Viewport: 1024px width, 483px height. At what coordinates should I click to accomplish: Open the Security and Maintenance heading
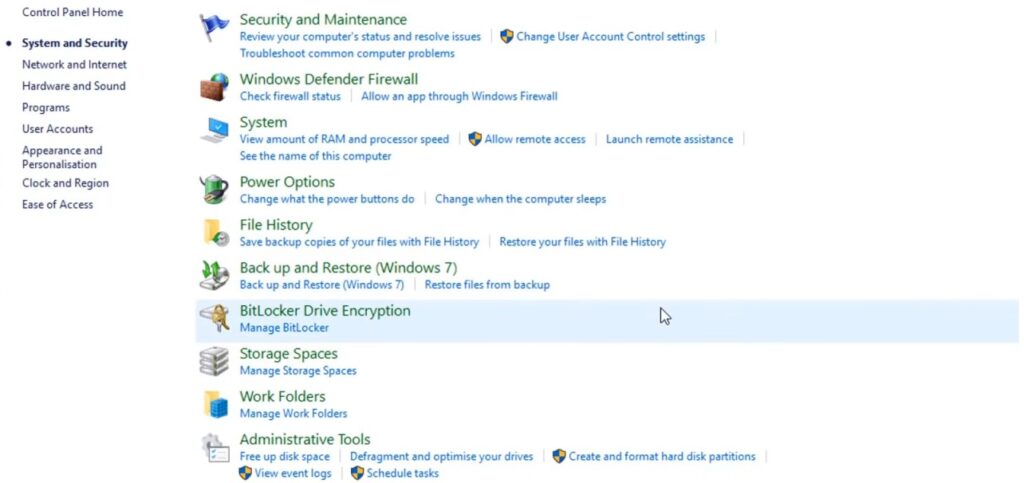323,20
